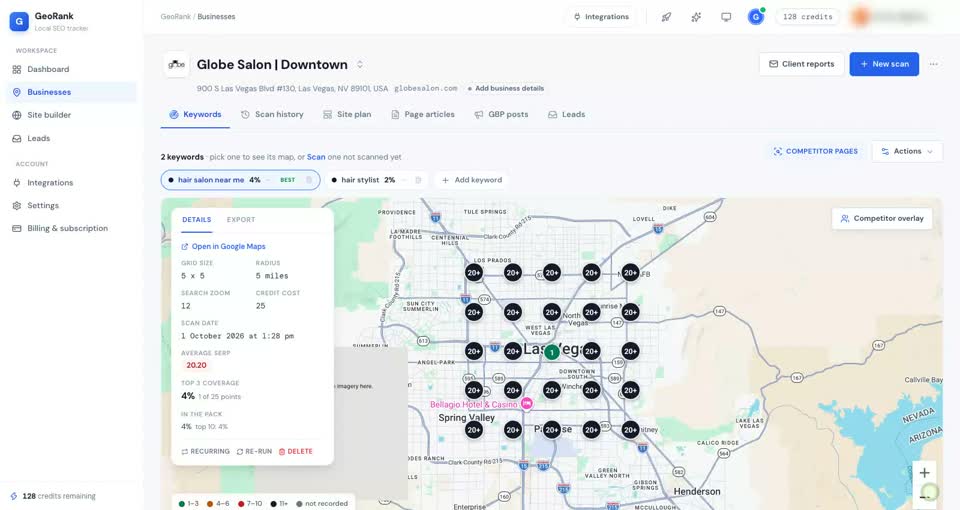This screenshot has width=960, height=510.
Task: Click the Globe Salon business logo thumbnail
Action: pyautogui.click(x=176, y=64)
